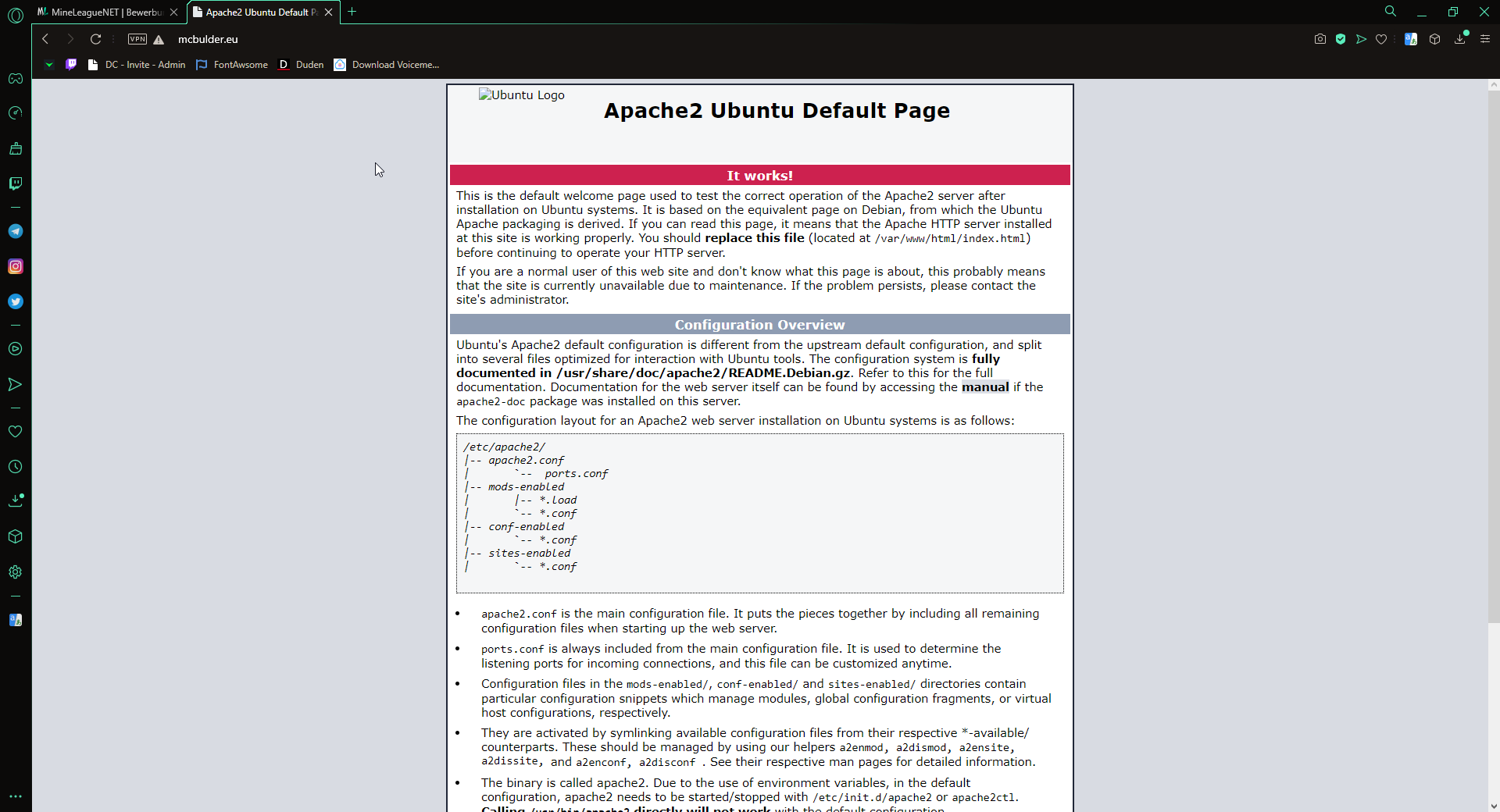Reload the current page

click(x=95, y=39)
